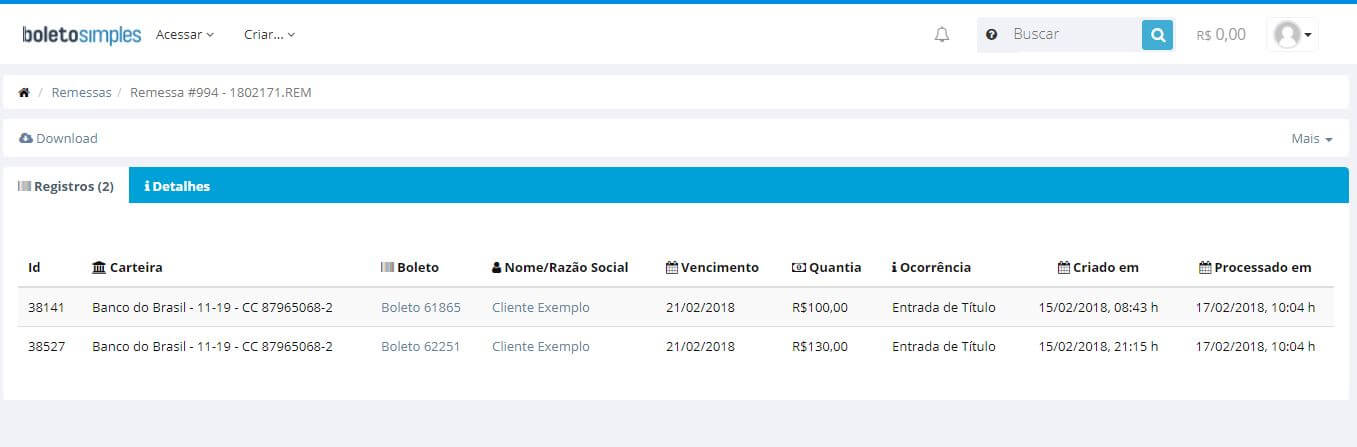Click Vencimento 21/02/2018 in row 38141

(x=700, y=308)
